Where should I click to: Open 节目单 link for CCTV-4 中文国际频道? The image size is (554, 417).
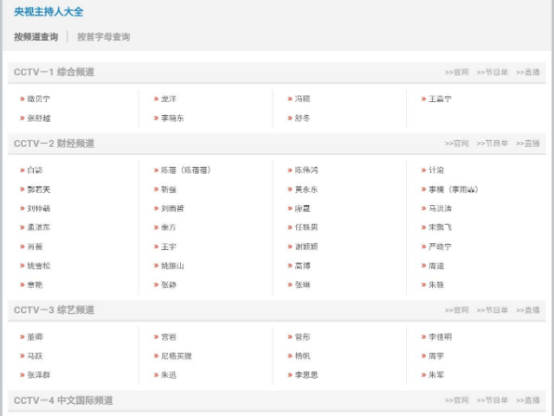point(492,400)
